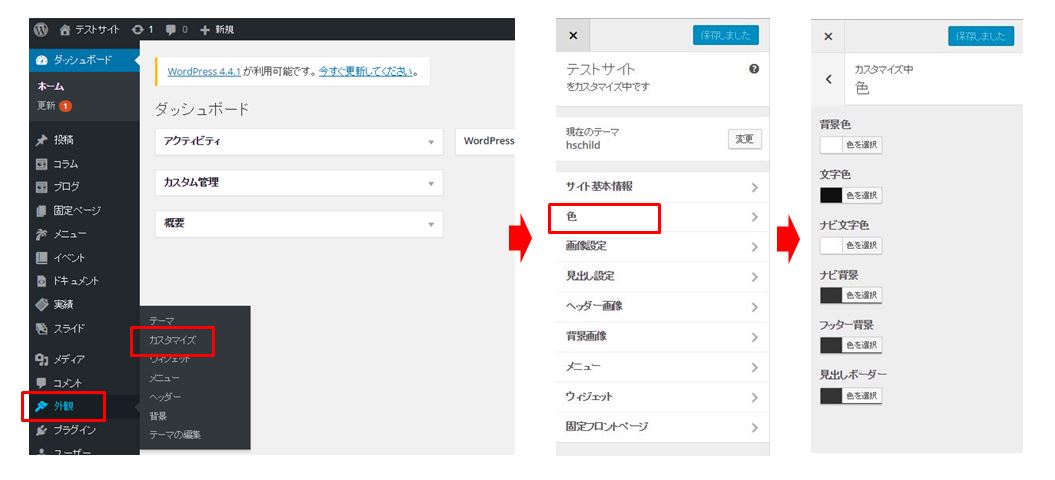Click the 変更 theme change button
The height and width of the screenshot is (480, 1055).
coord(745,139)
